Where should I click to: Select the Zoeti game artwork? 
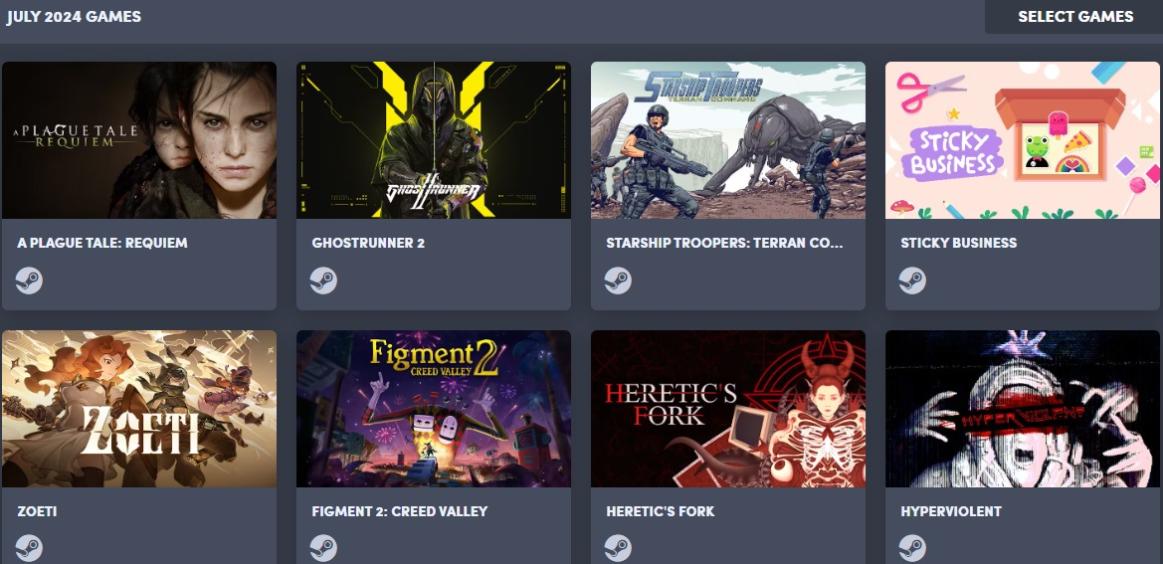pos(139,409)
